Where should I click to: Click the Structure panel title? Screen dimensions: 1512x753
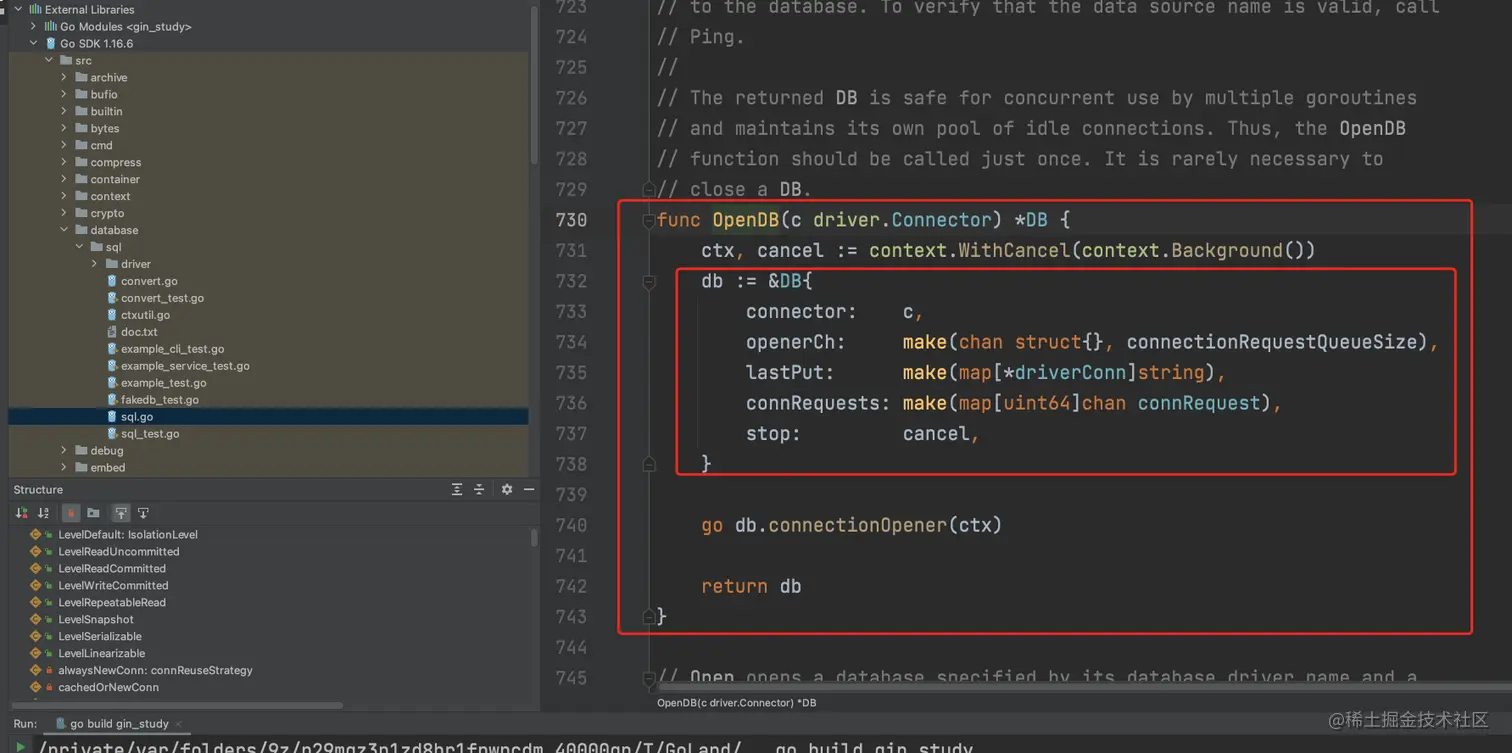(38, 490)
